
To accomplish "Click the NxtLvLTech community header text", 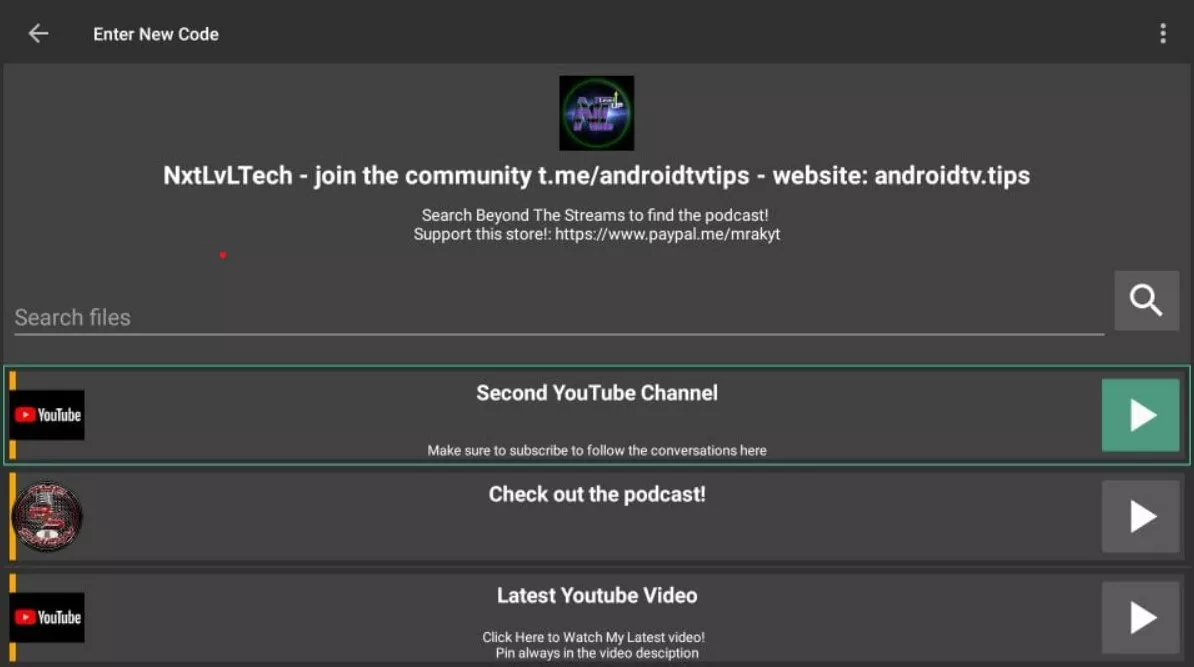I will (x=596, y=176).
